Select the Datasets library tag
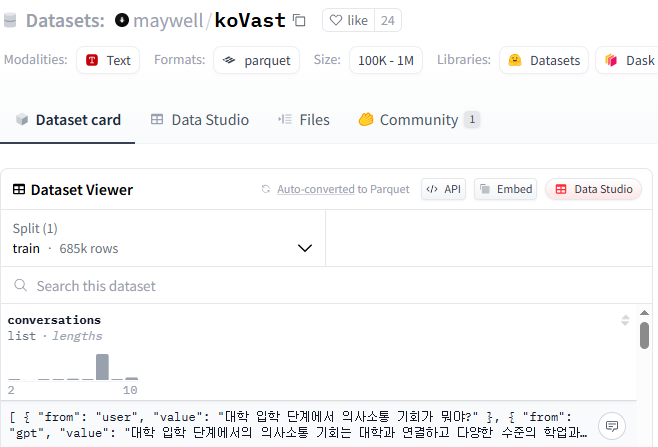Viewport: 658px width, 447px height. [x=544, y=60]
